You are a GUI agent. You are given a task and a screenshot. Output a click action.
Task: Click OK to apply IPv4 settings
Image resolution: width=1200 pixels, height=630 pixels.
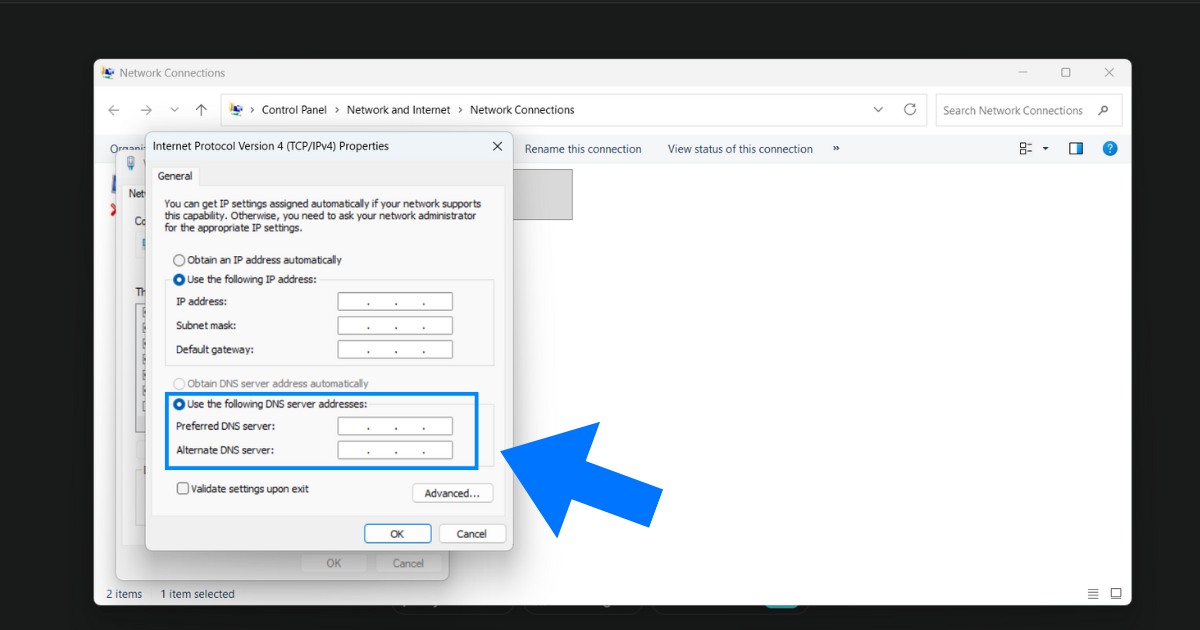pos(397,533)
